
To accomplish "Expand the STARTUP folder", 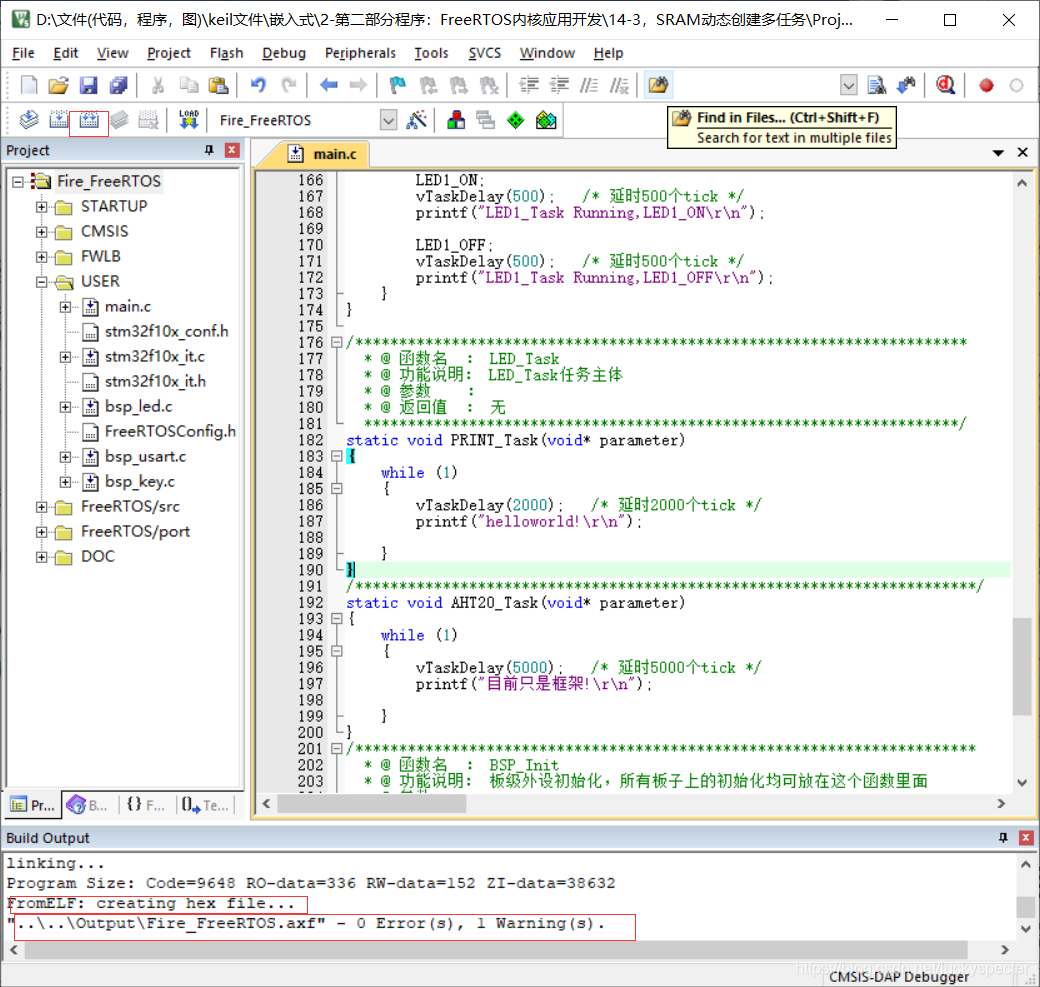I will (42, 206).
